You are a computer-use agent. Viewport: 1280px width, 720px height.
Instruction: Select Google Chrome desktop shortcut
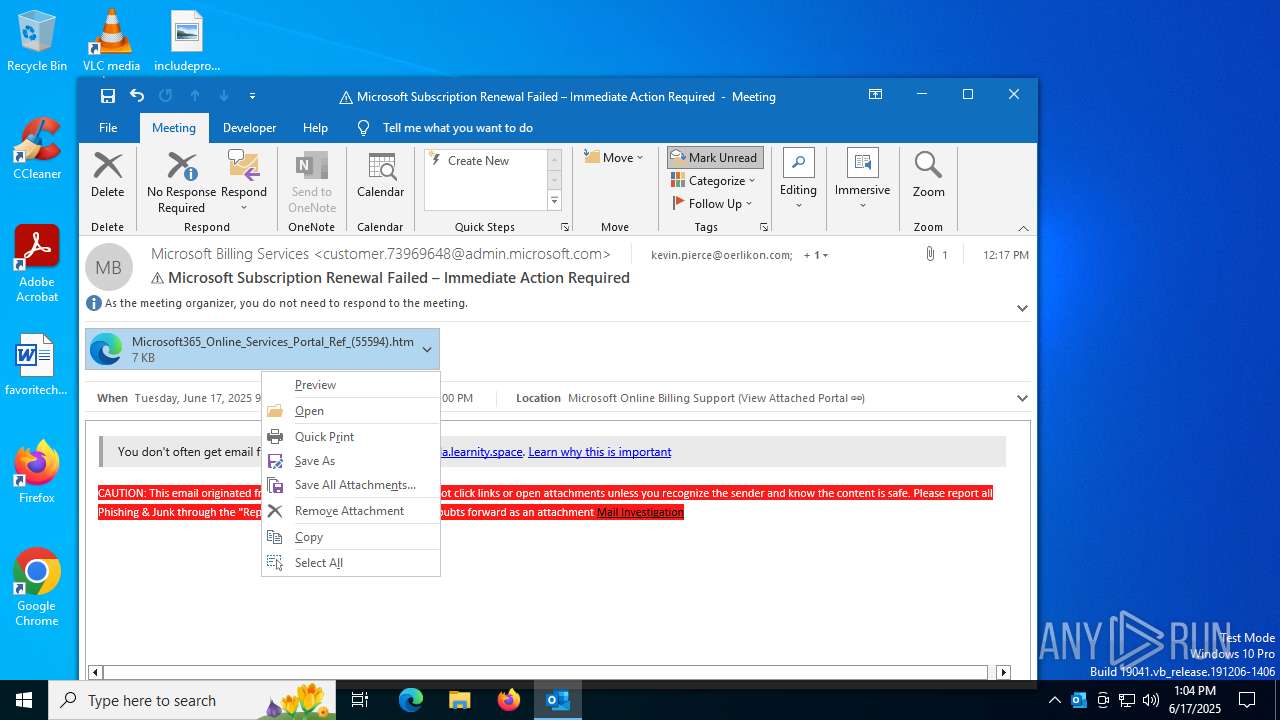[37, 588]
